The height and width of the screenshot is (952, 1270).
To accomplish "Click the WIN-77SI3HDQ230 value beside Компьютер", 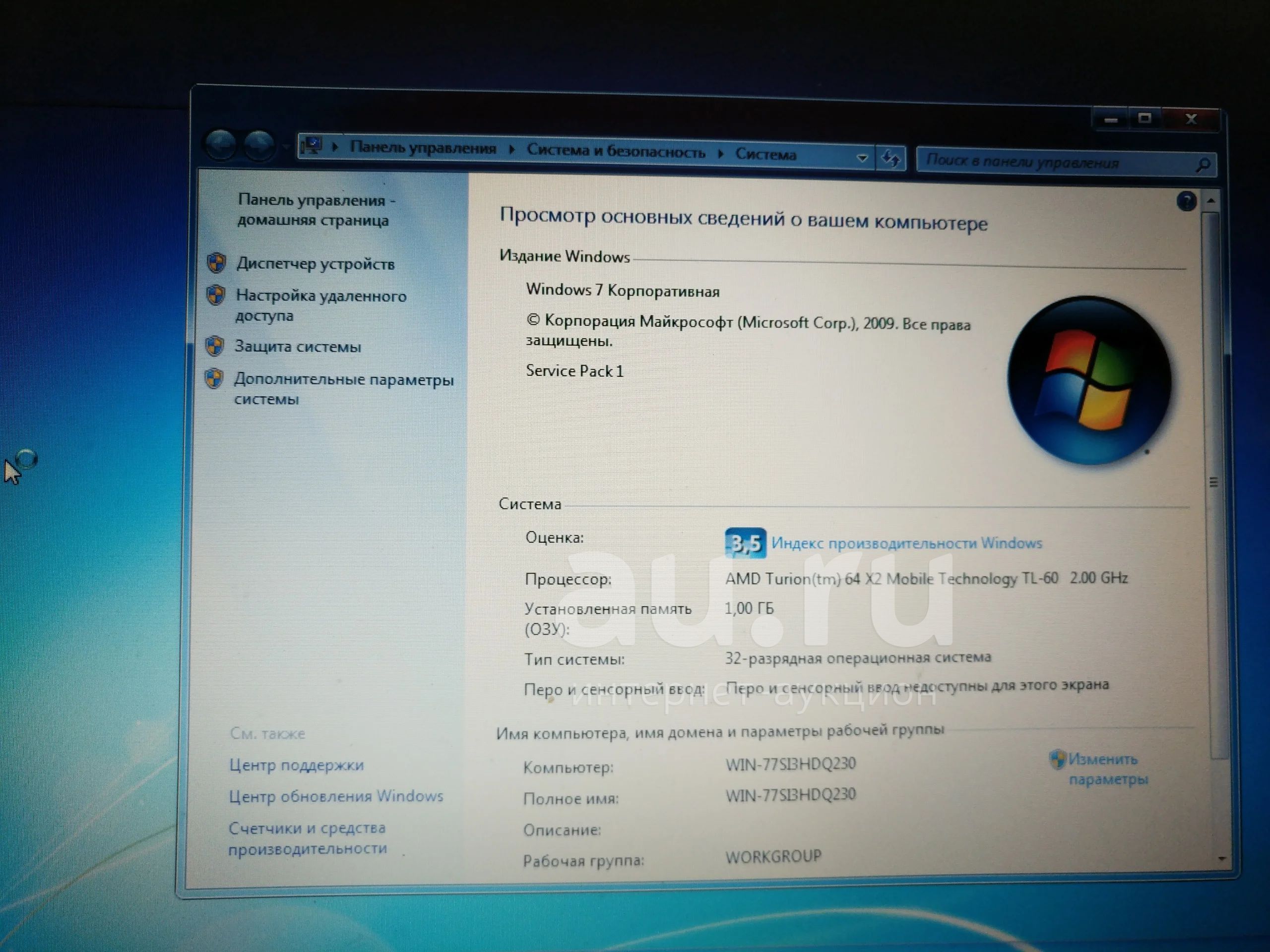I will click(791, 764).
